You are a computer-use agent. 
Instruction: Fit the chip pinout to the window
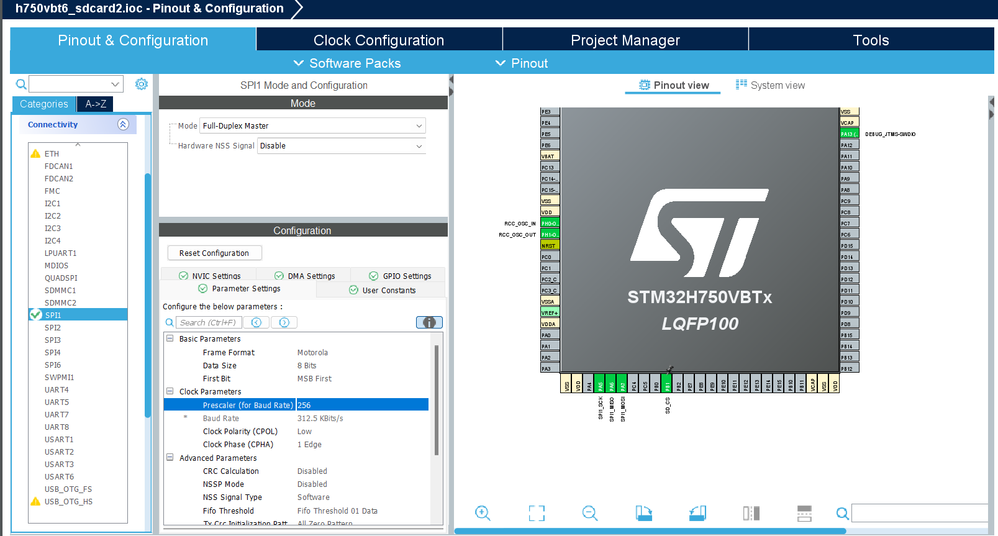point(537,513)
